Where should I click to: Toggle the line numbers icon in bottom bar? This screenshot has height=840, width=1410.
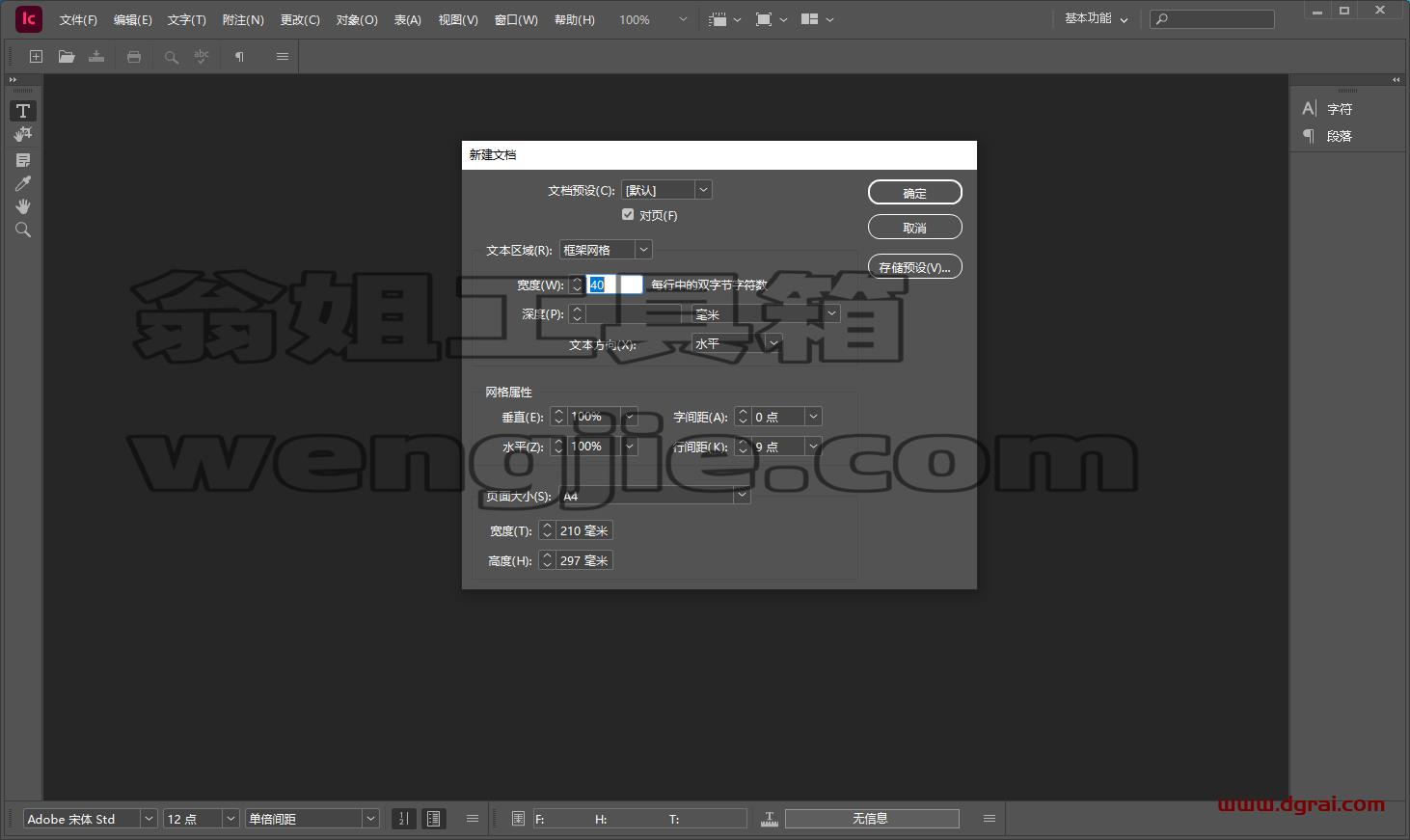point(403,819)
